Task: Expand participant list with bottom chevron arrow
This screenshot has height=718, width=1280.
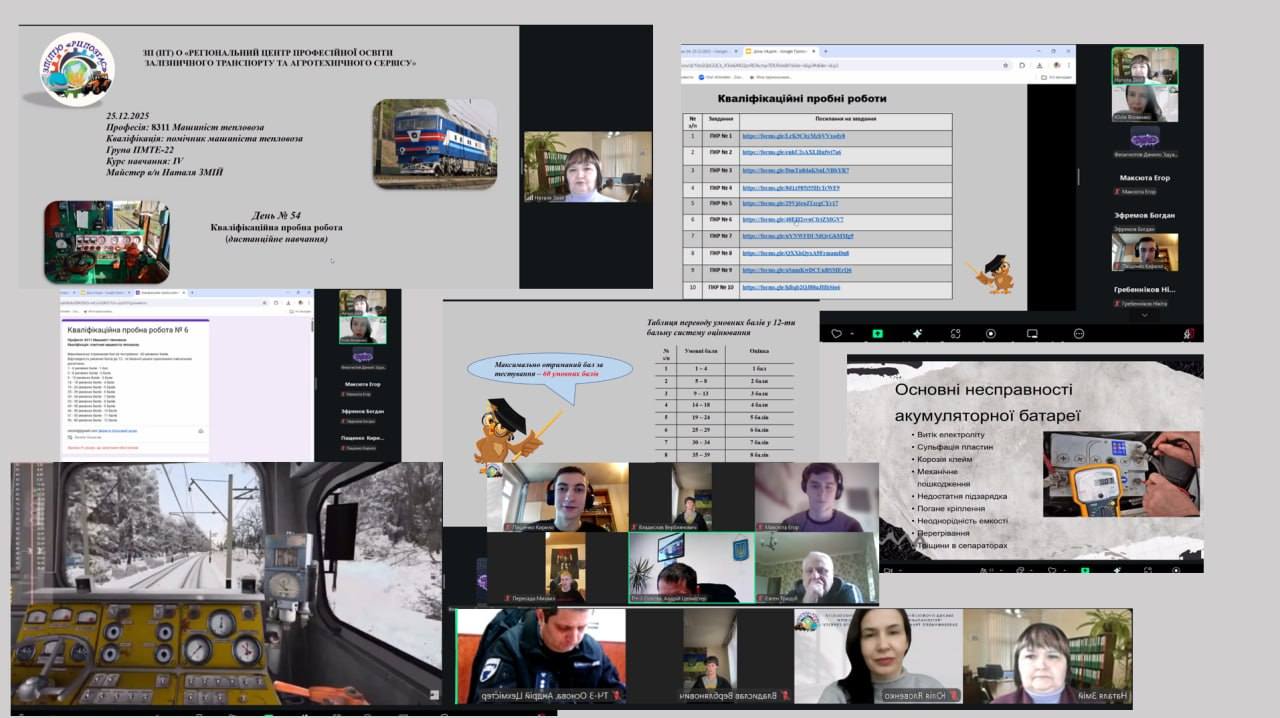Action: pos(1145,315)
